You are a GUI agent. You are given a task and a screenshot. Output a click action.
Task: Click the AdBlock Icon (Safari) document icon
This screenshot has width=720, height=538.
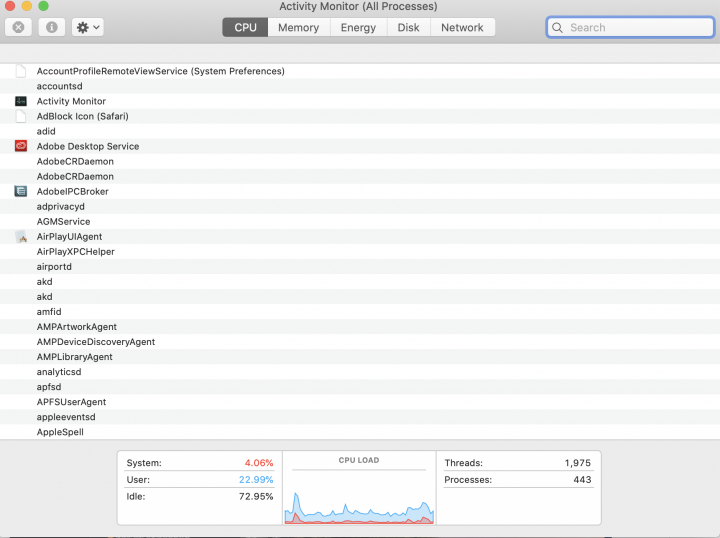pos(21,116)
